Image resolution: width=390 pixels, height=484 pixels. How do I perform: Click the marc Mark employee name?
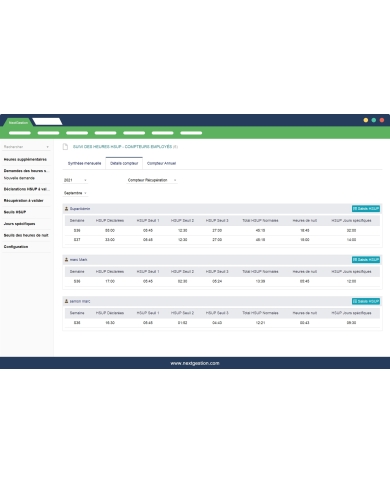point(78,259)
